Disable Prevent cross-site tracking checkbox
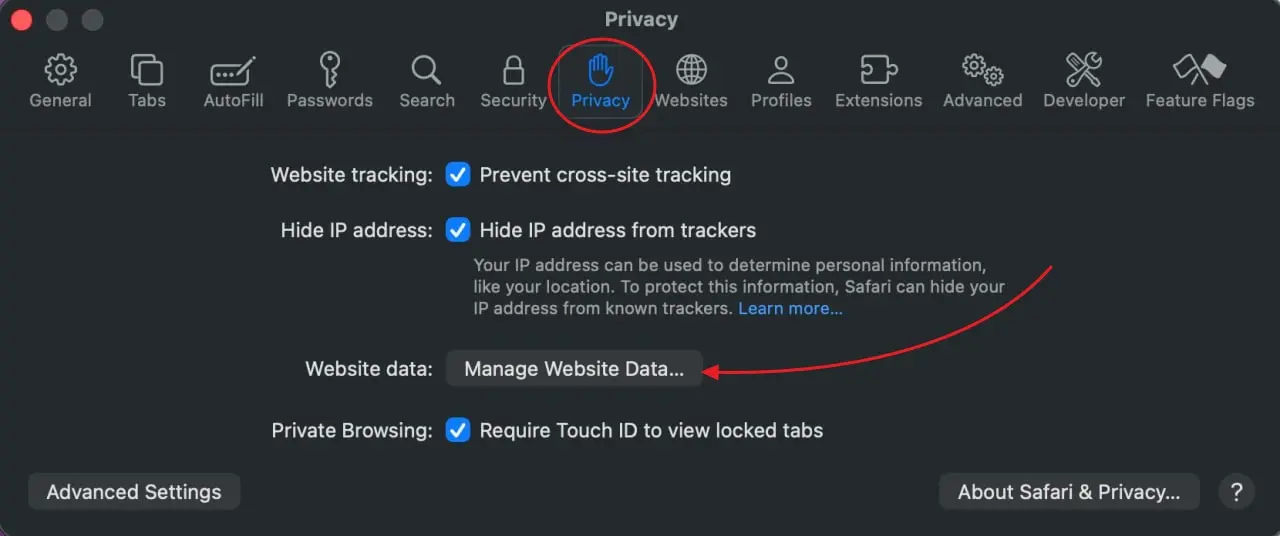 point(458,175)
